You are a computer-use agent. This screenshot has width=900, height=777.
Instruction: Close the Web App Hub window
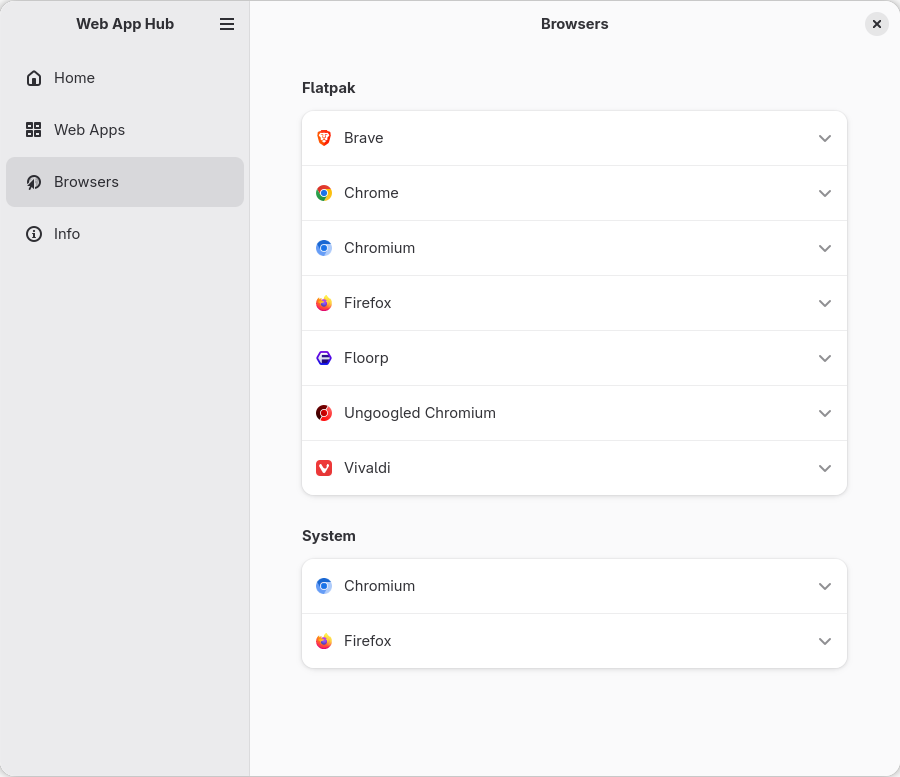tap(877, 24)
